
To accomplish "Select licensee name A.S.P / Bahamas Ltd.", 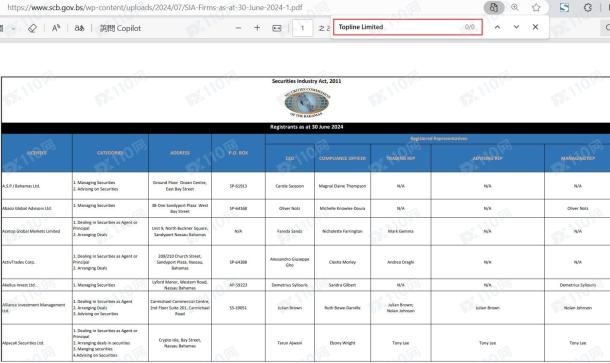I will coord(21,186).
